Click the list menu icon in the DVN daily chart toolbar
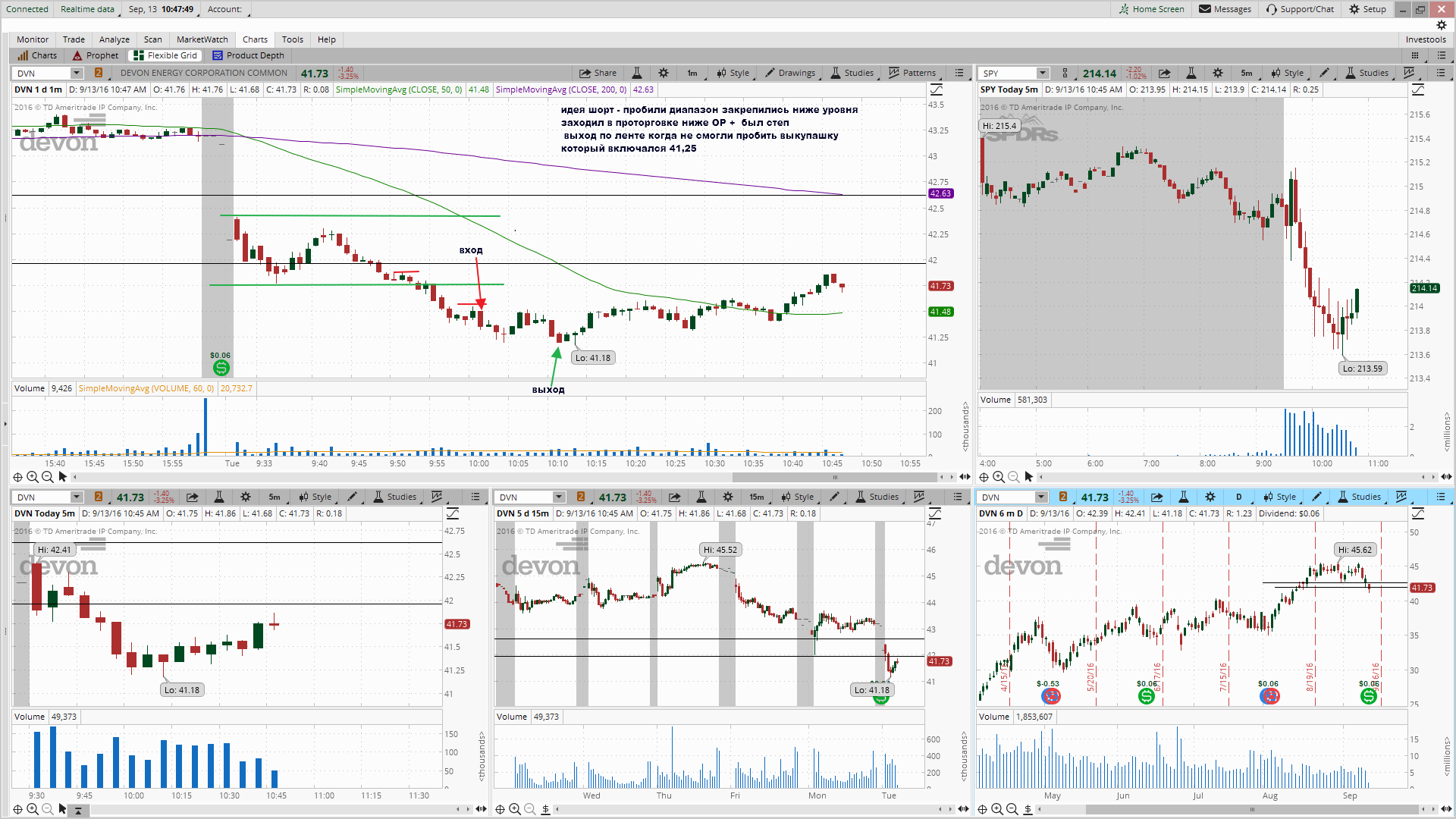 pos(1441,497)
